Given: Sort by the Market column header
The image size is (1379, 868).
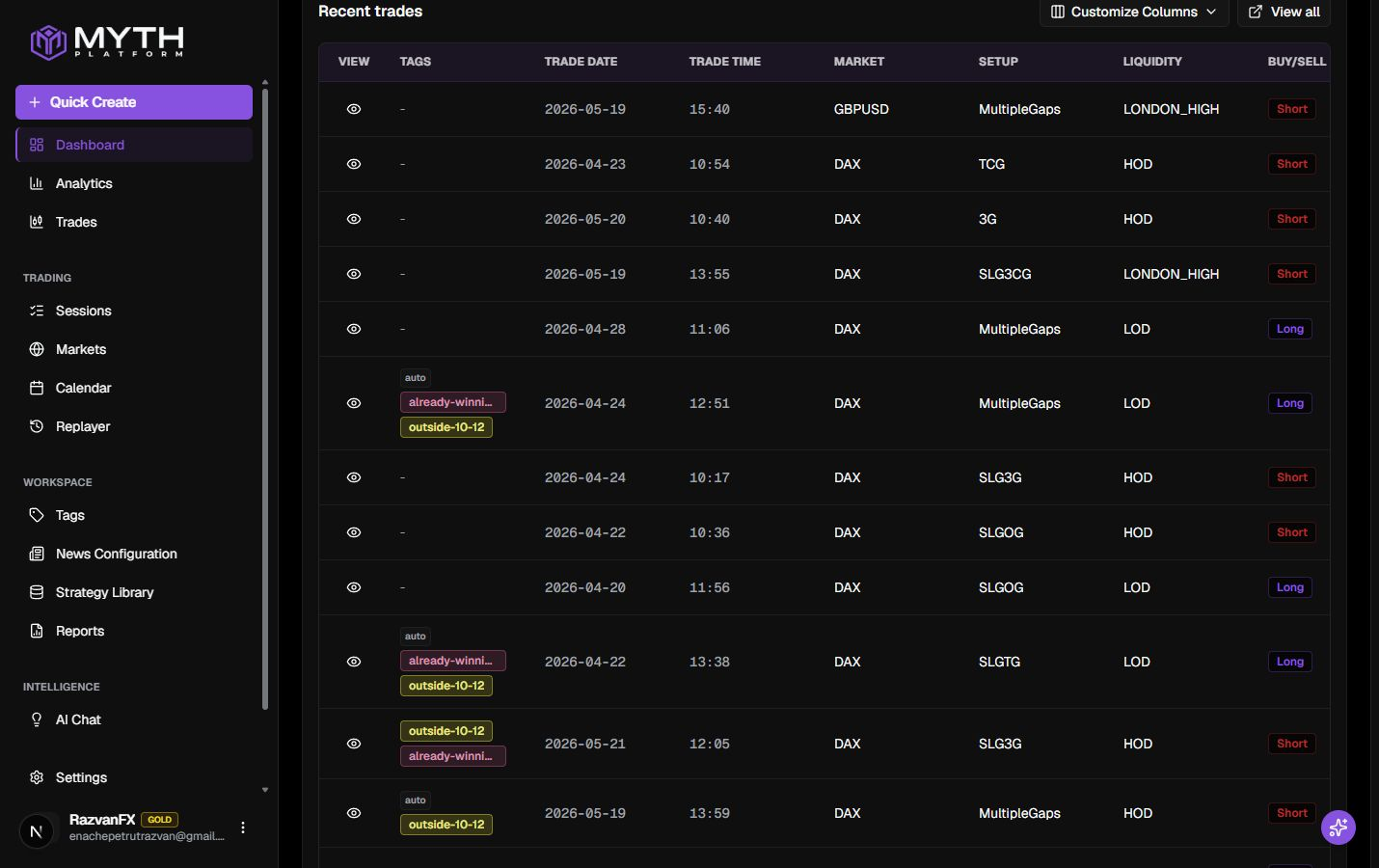Looking at the screenshot, I should pos(858,62).
